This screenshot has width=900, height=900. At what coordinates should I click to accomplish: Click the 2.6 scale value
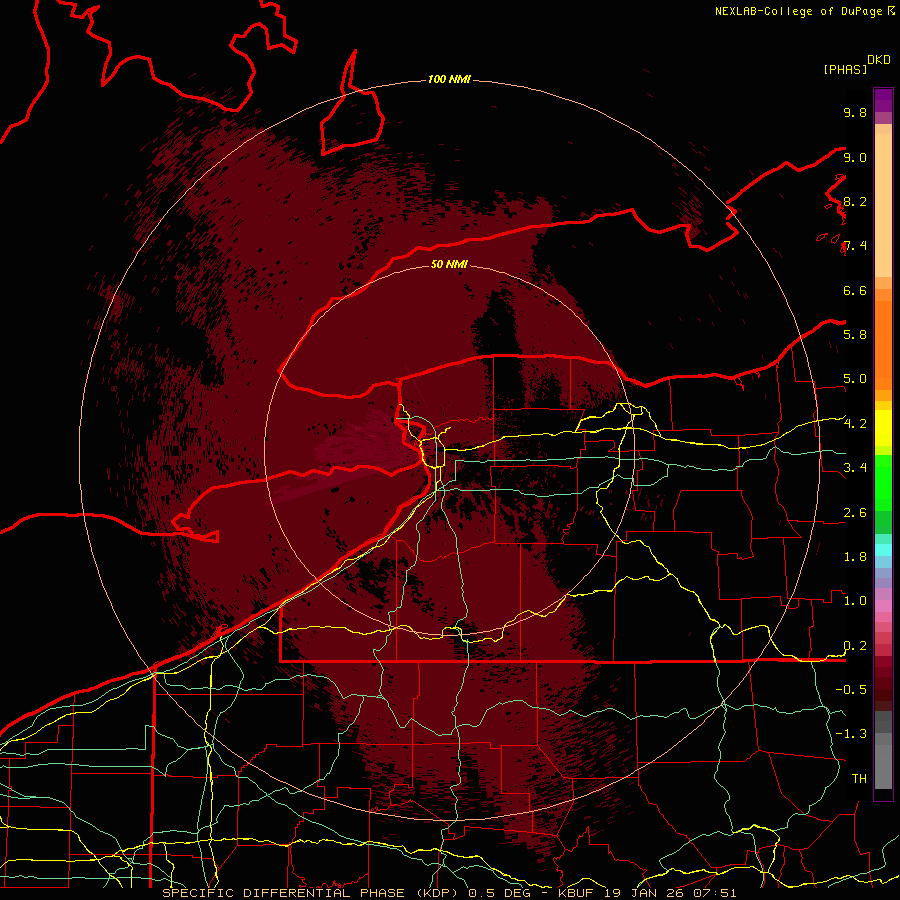tap(855, 513)
